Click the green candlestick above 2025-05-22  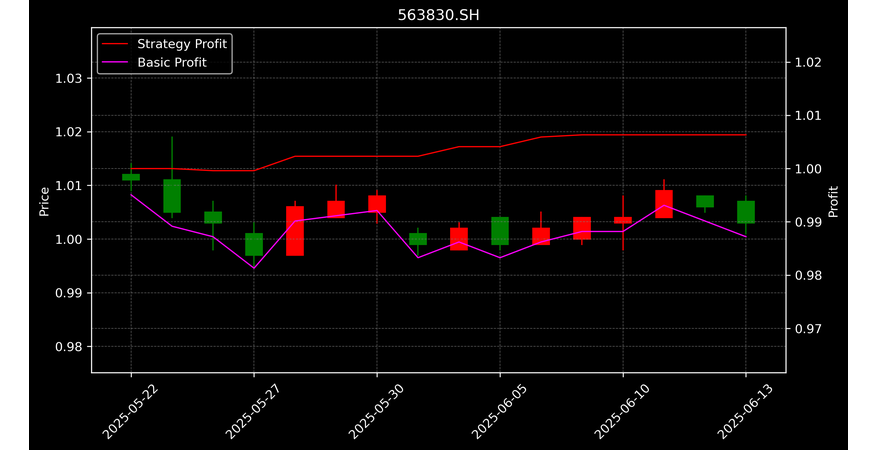pos(131,177)
